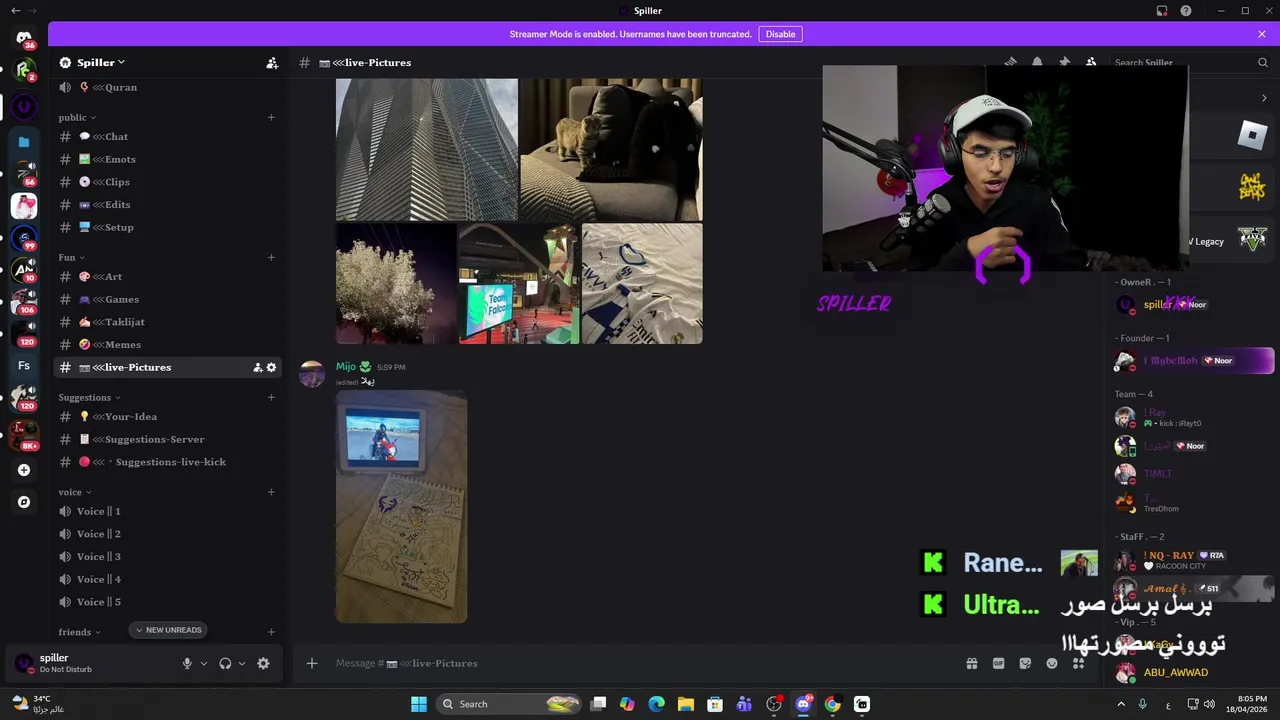Open Discover servers compass icon
The height and width of the screenshot is (720, 1280).
[x=24, y=502]
